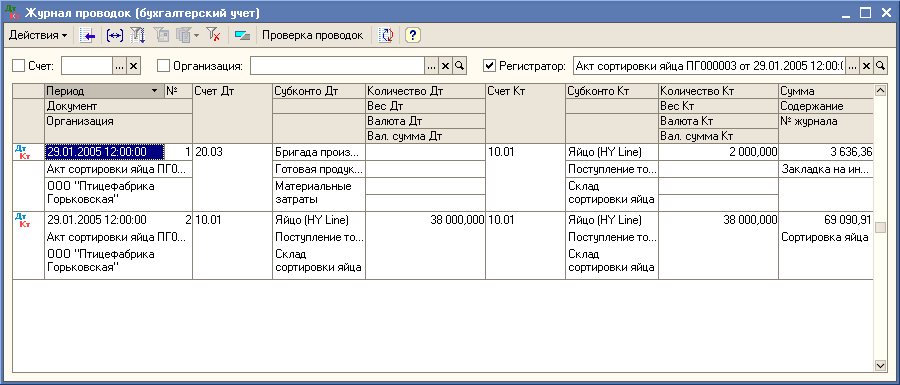
Task: Maximize the Журнал проводок window
Action: (x=866, y=13)
